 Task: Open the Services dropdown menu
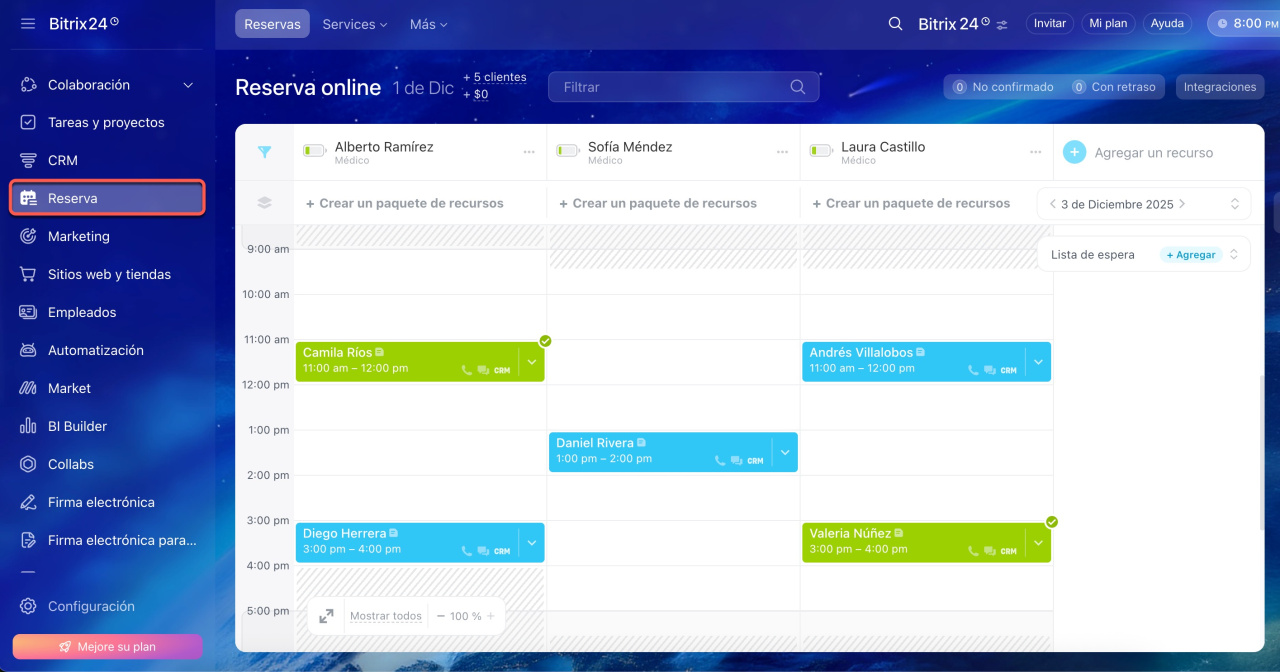355,24
